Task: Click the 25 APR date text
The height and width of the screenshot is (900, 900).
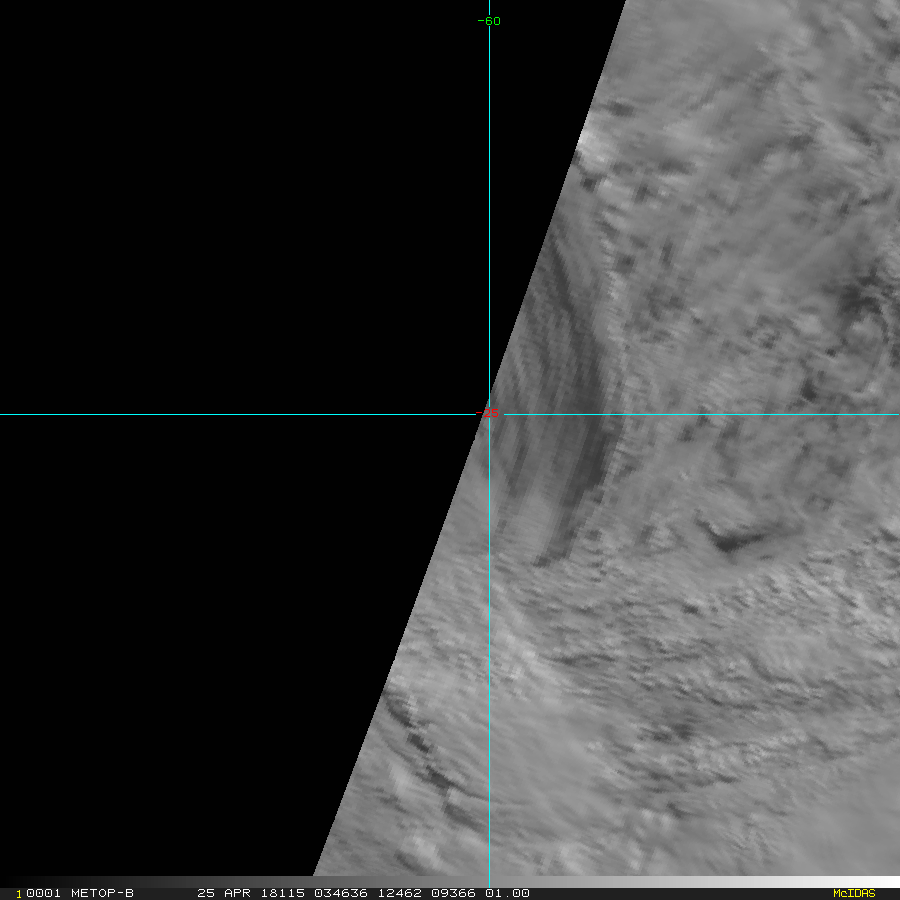Action: pos(224,893)
